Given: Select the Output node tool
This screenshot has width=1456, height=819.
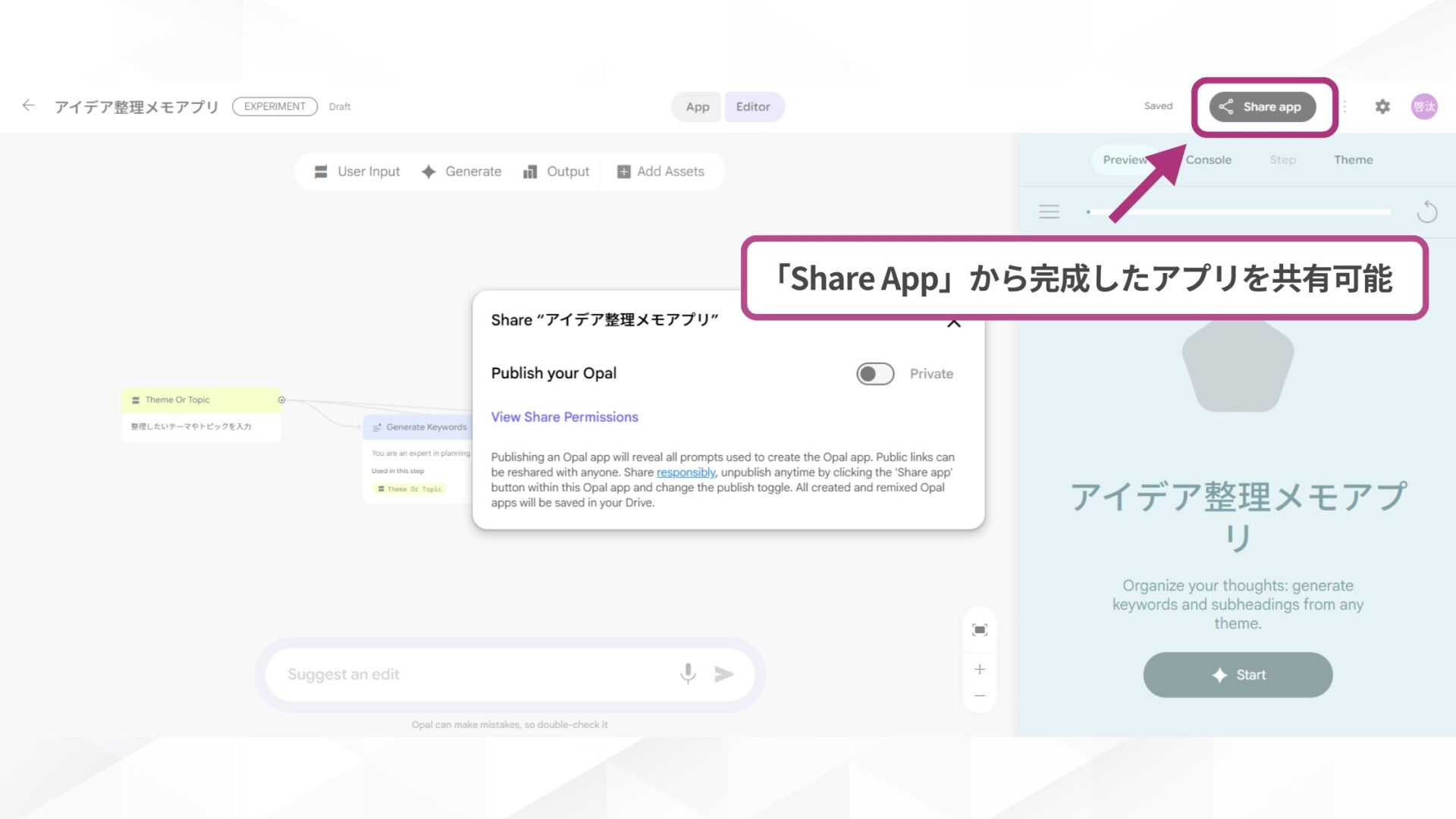Looking at the screenshot, I should click(557, 171).
